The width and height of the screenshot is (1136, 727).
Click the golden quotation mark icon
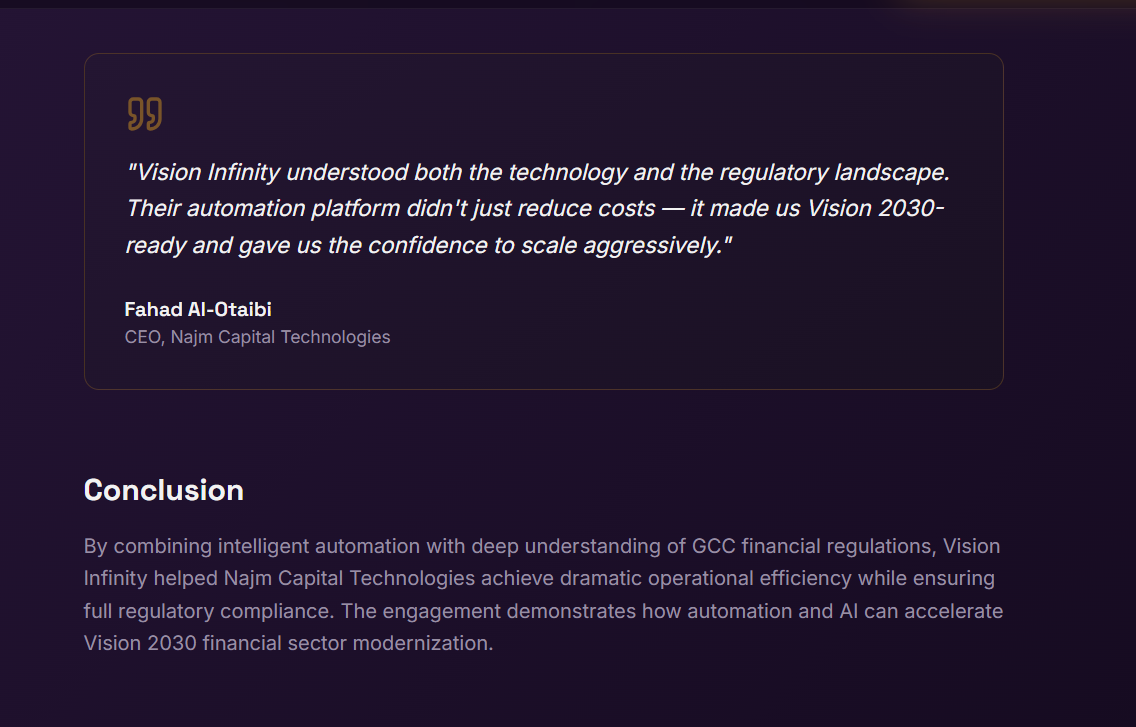pyautogui.click(x=144, y=114)
